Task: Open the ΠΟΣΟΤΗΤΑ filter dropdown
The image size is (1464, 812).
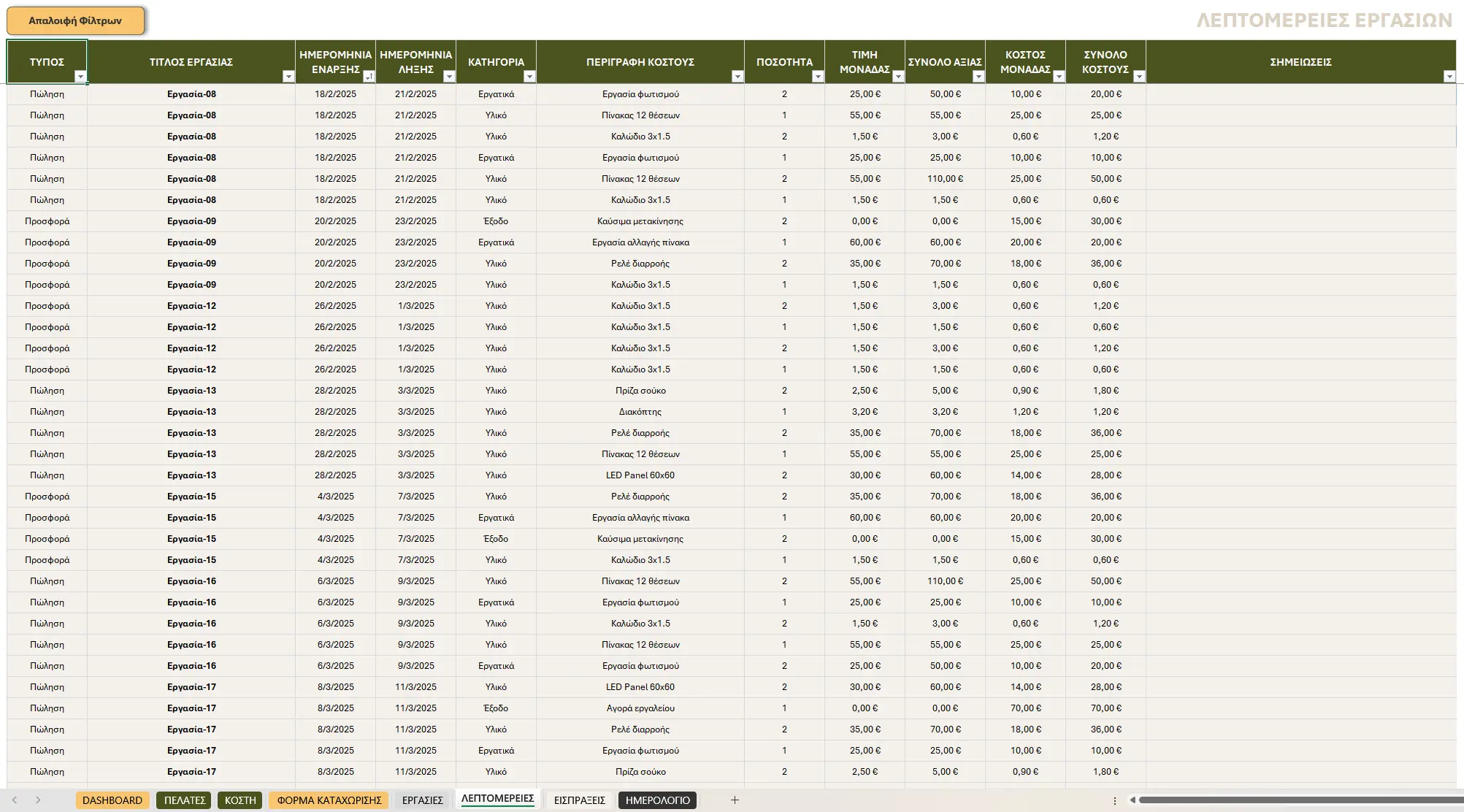Action: pyautogui.click(x=818, y=77)
